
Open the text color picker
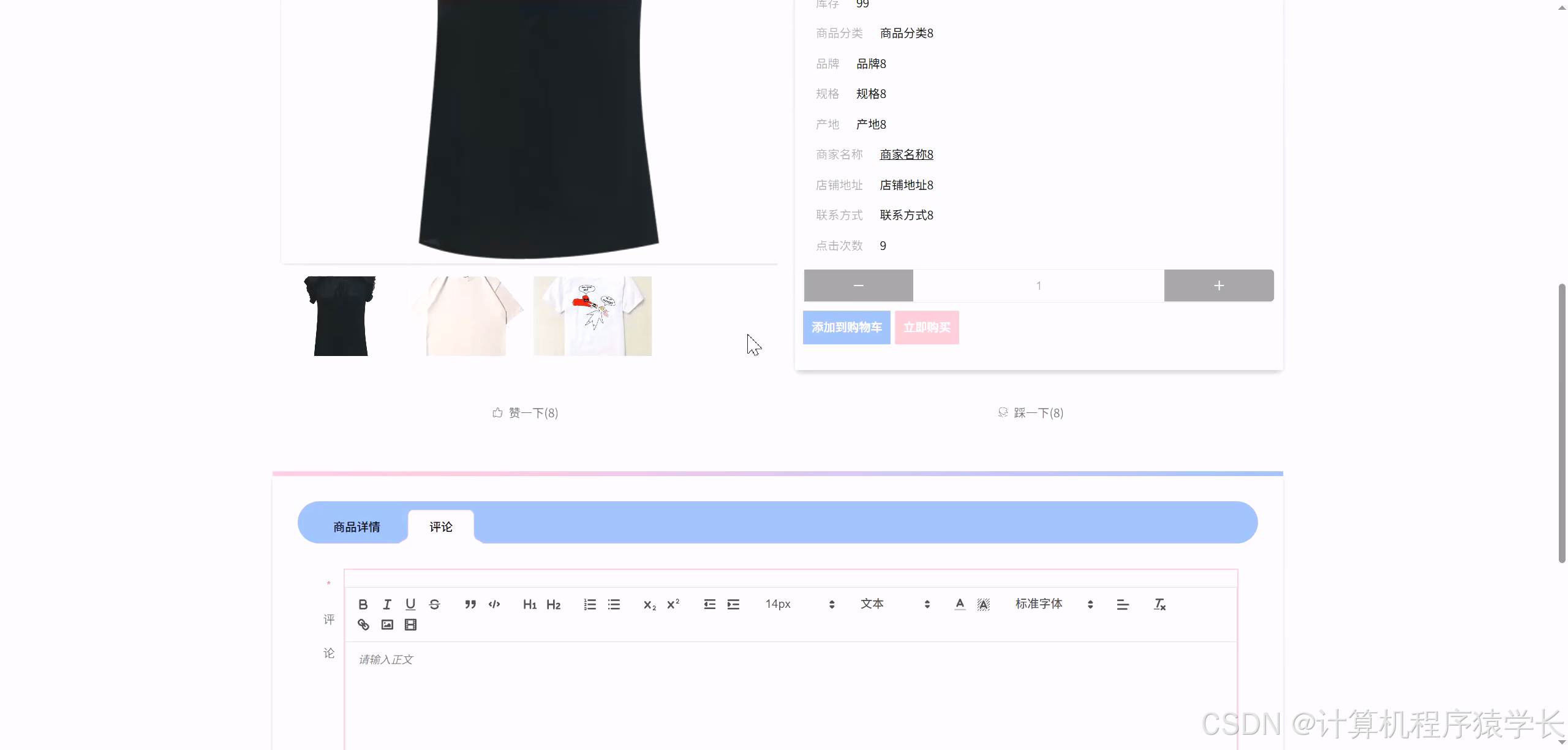click(x=959, y=604)
